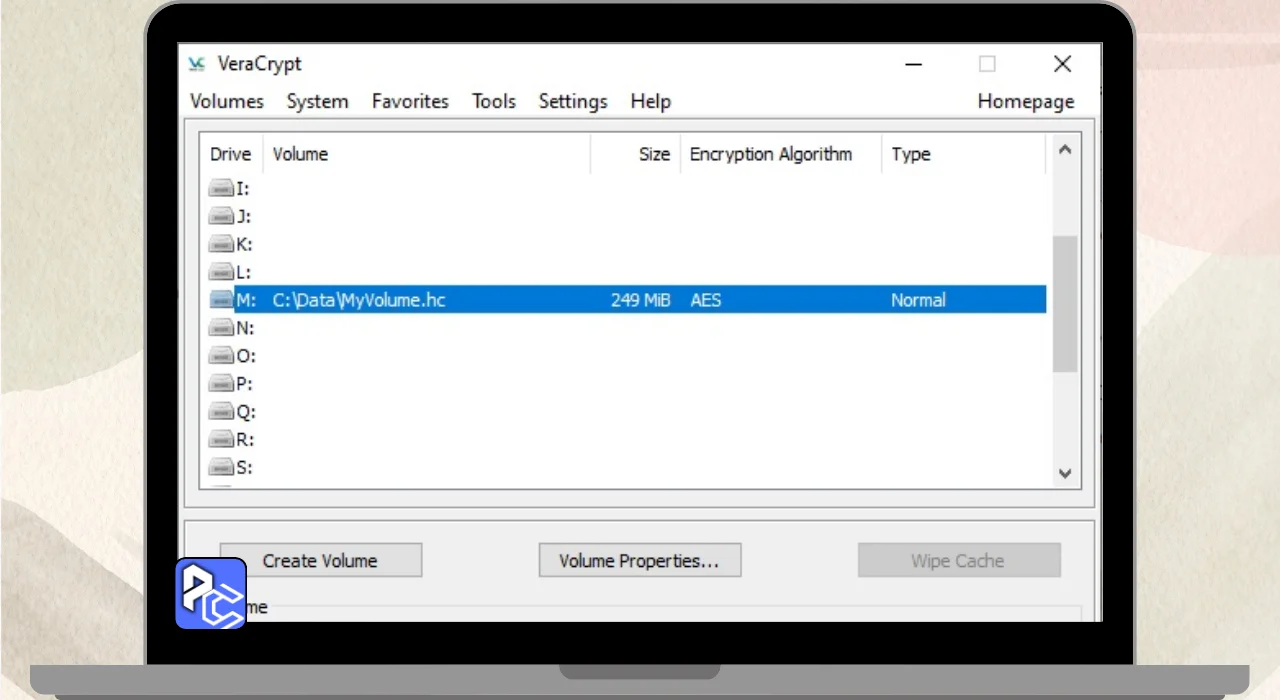Select the J: drive icon

pyautogui.click(x=220, y=216)
